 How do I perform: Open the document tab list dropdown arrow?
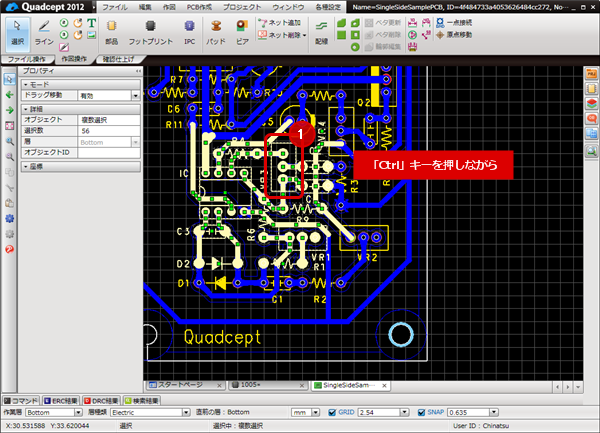click(578, 387)
